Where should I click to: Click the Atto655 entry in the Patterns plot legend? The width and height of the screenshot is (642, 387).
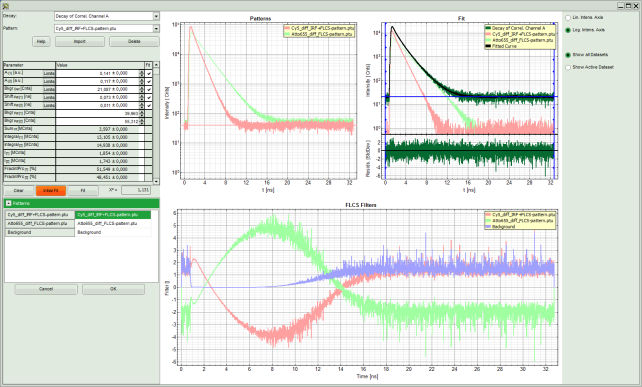pos(322,34)
